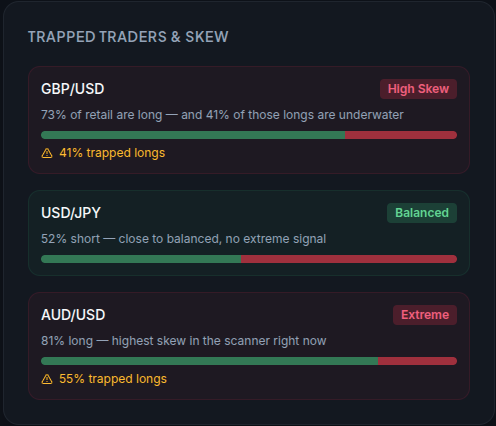Select the '55% trapped longs' warning text
The image size is (496, 426).
[113, 379]
